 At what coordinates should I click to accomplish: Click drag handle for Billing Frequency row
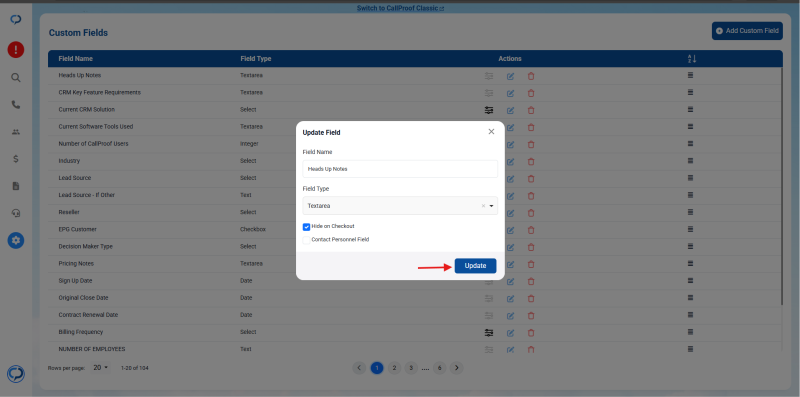(690, 332)
